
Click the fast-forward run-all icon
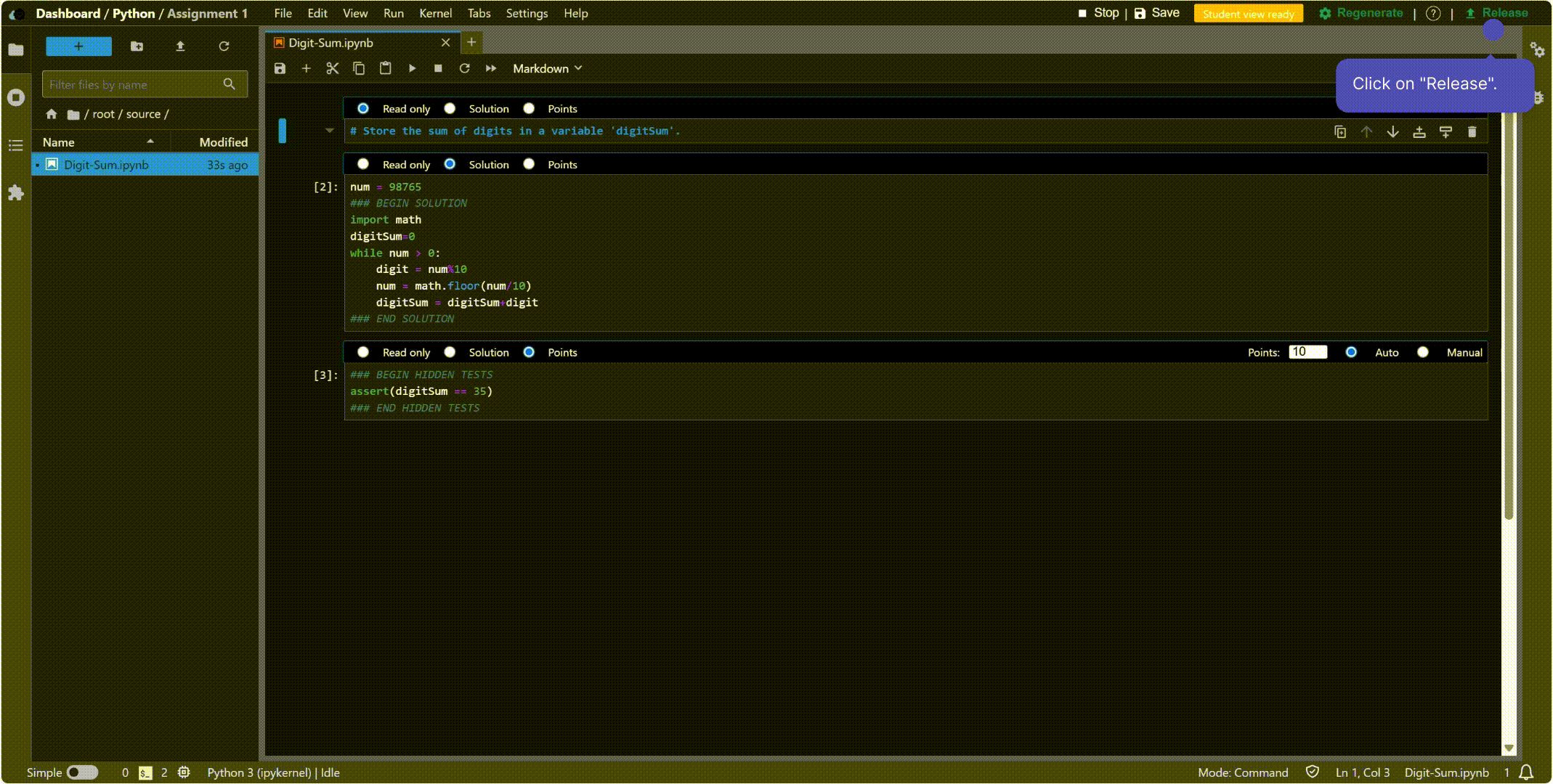[x=491, y=68]
